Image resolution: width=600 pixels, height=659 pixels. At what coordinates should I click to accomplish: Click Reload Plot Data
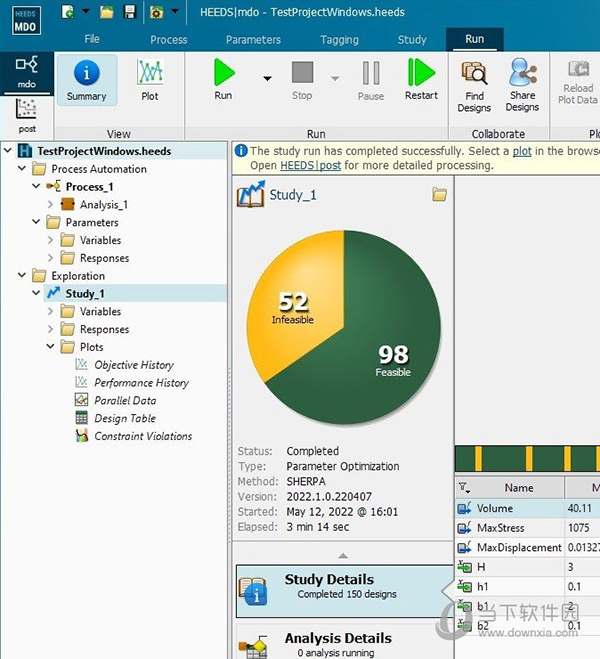(578, 82)
